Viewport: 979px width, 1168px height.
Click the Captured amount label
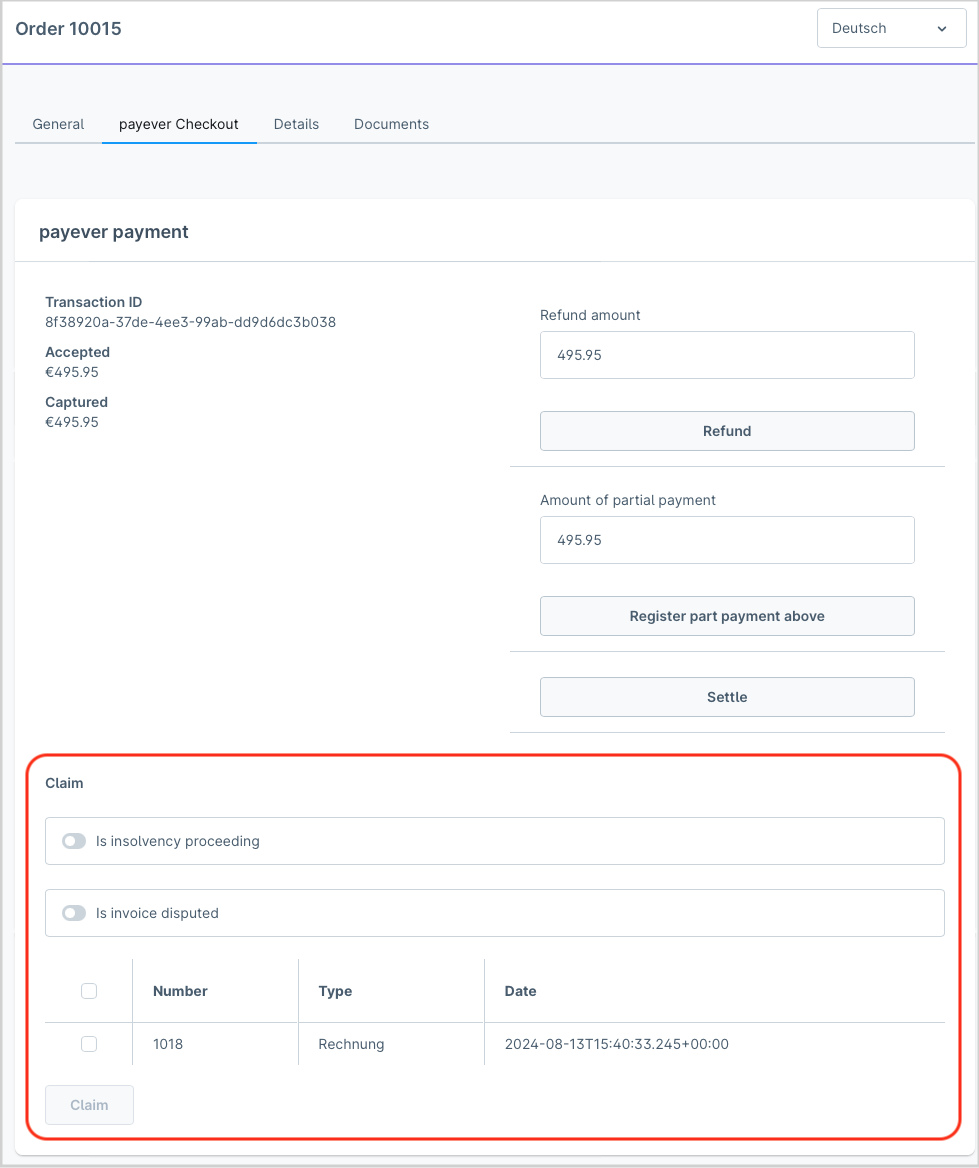(x=77, y=402)
